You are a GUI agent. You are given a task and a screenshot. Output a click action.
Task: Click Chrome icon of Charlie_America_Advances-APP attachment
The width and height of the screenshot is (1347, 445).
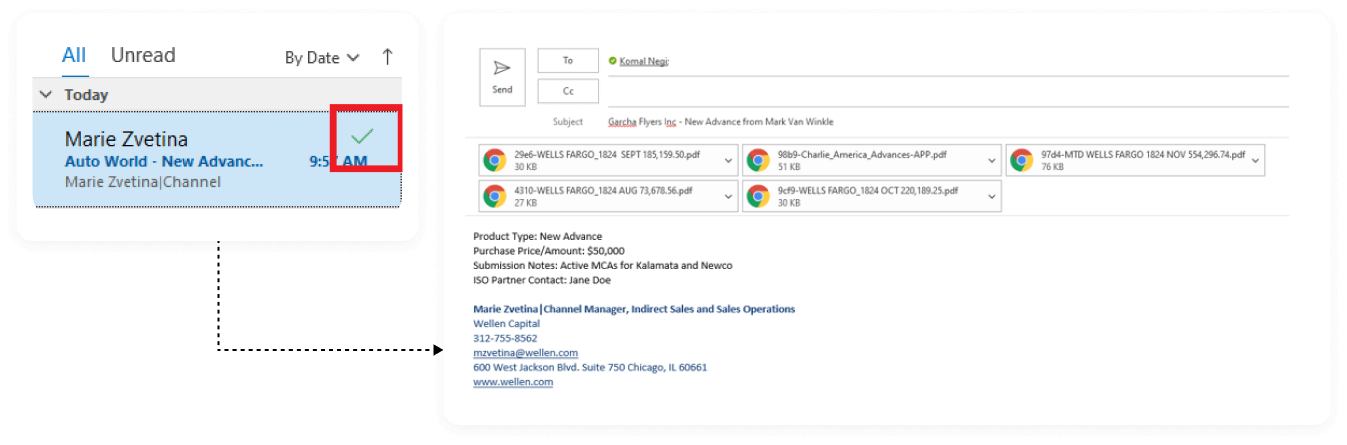757,160
